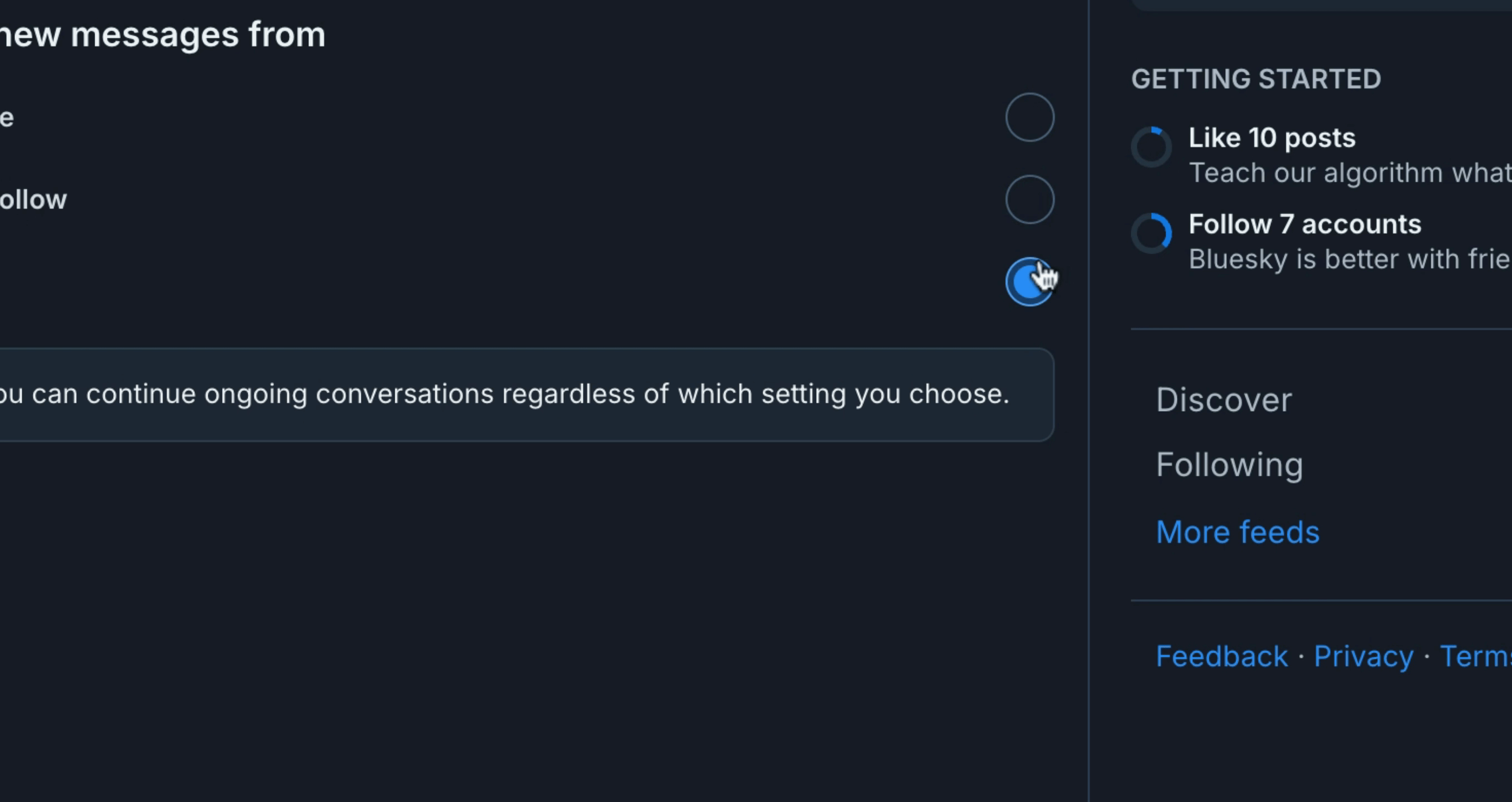The height and width of the screenshot is (802, 1512).
Task: Open the Follow 7 accounts task
Action: 1305,224
